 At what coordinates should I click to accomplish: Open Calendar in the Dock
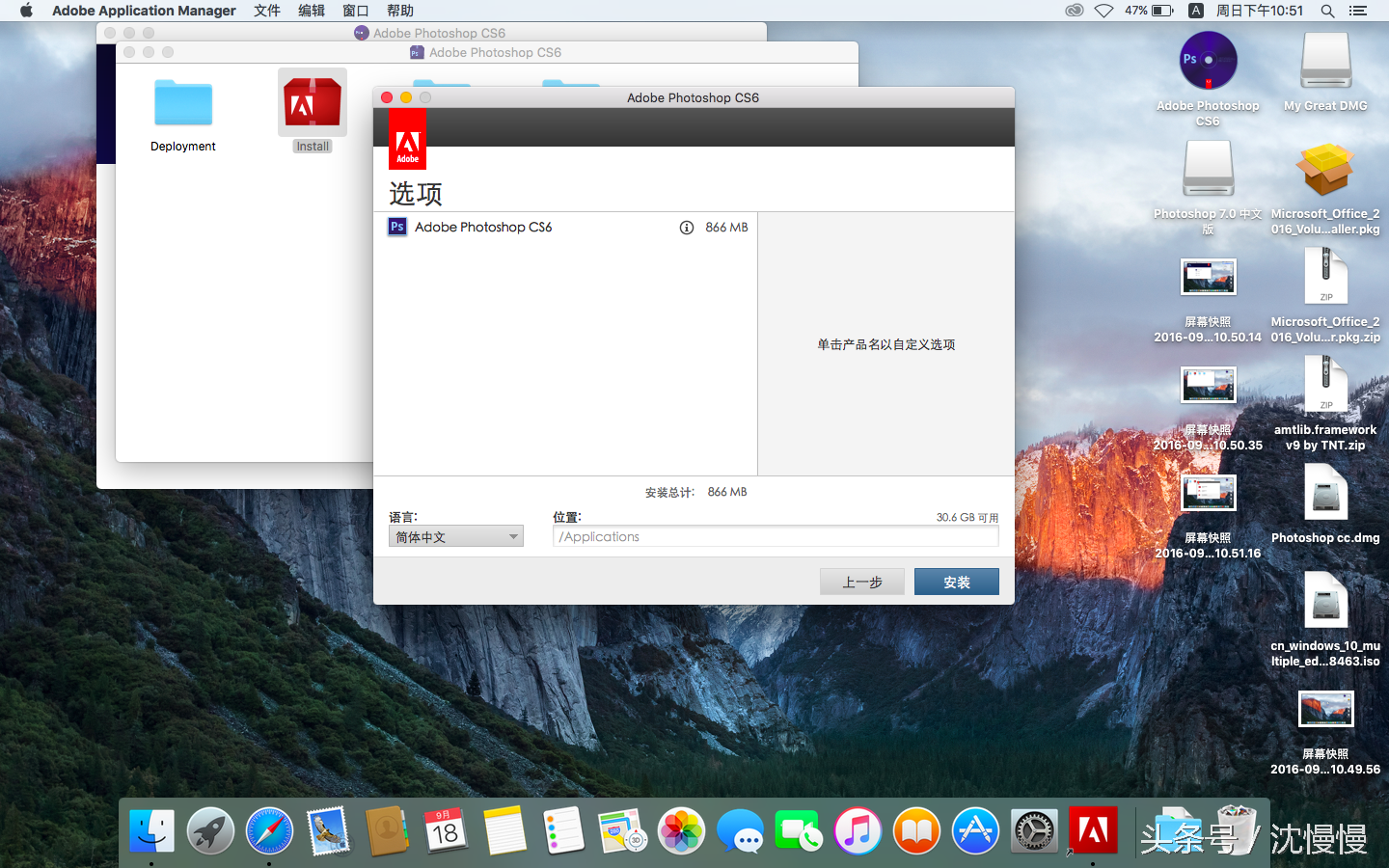click(x=446, y=830)
